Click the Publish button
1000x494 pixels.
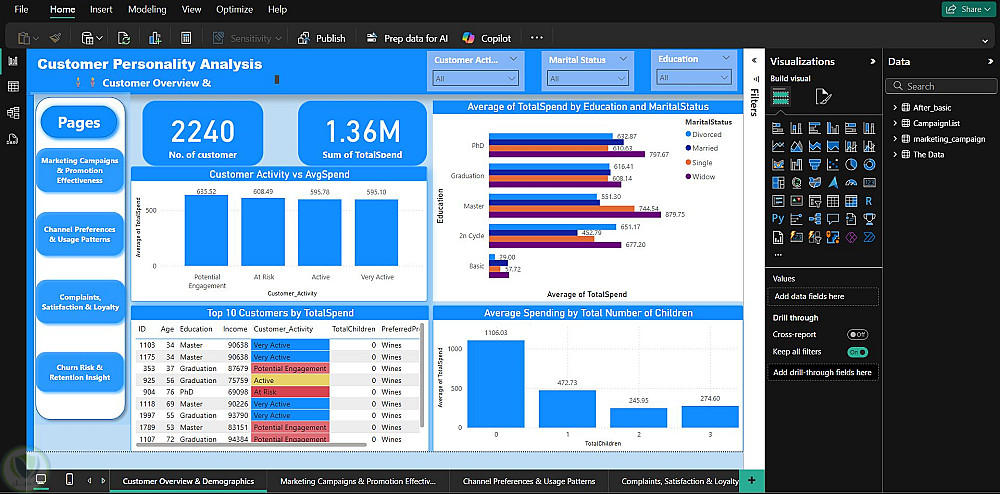click(322, 38)
